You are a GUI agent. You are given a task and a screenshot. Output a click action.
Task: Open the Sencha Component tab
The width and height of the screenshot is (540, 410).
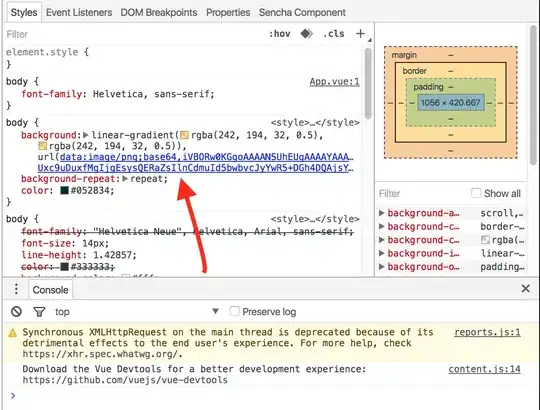click(x=302, y=12)
